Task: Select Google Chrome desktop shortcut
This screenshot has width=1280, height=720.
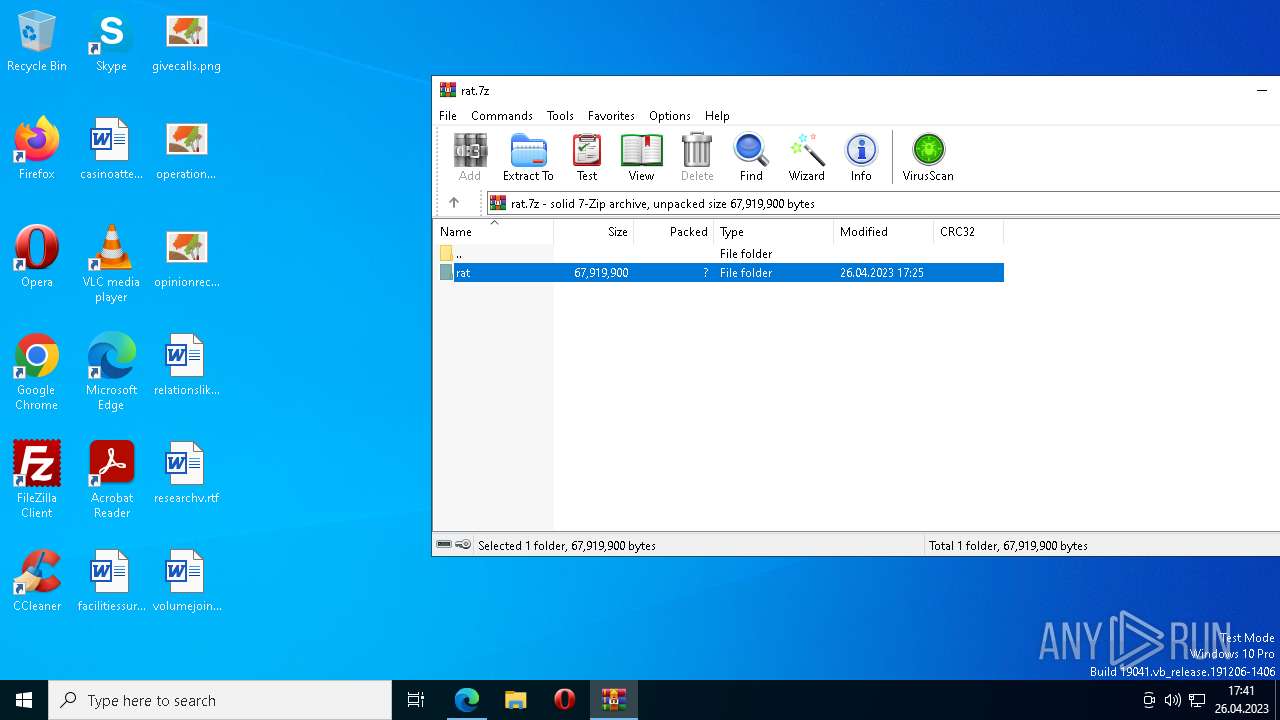Action: [37, 372]
